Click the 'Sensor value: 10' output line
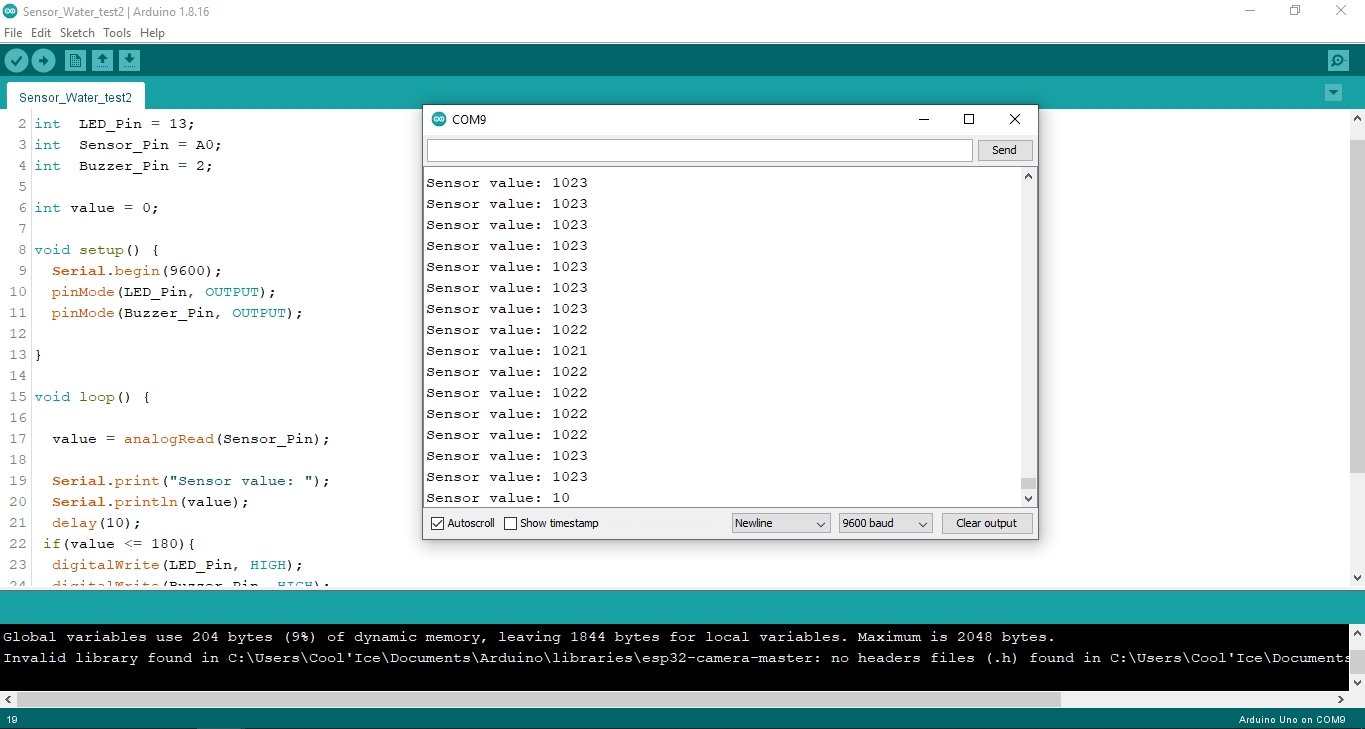 498,498
